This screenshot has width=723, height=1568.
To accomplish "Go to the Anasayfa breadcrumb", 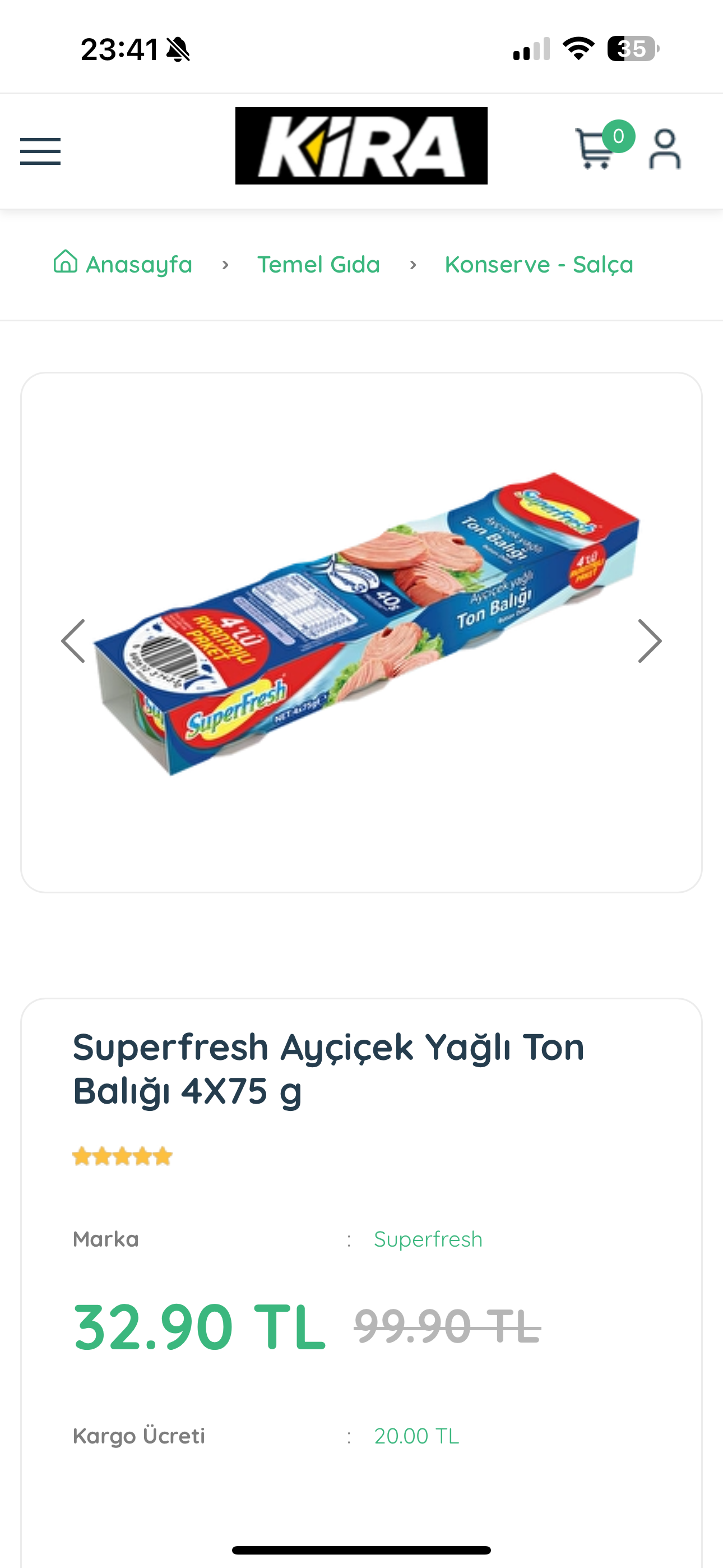I will pos(139,264).
